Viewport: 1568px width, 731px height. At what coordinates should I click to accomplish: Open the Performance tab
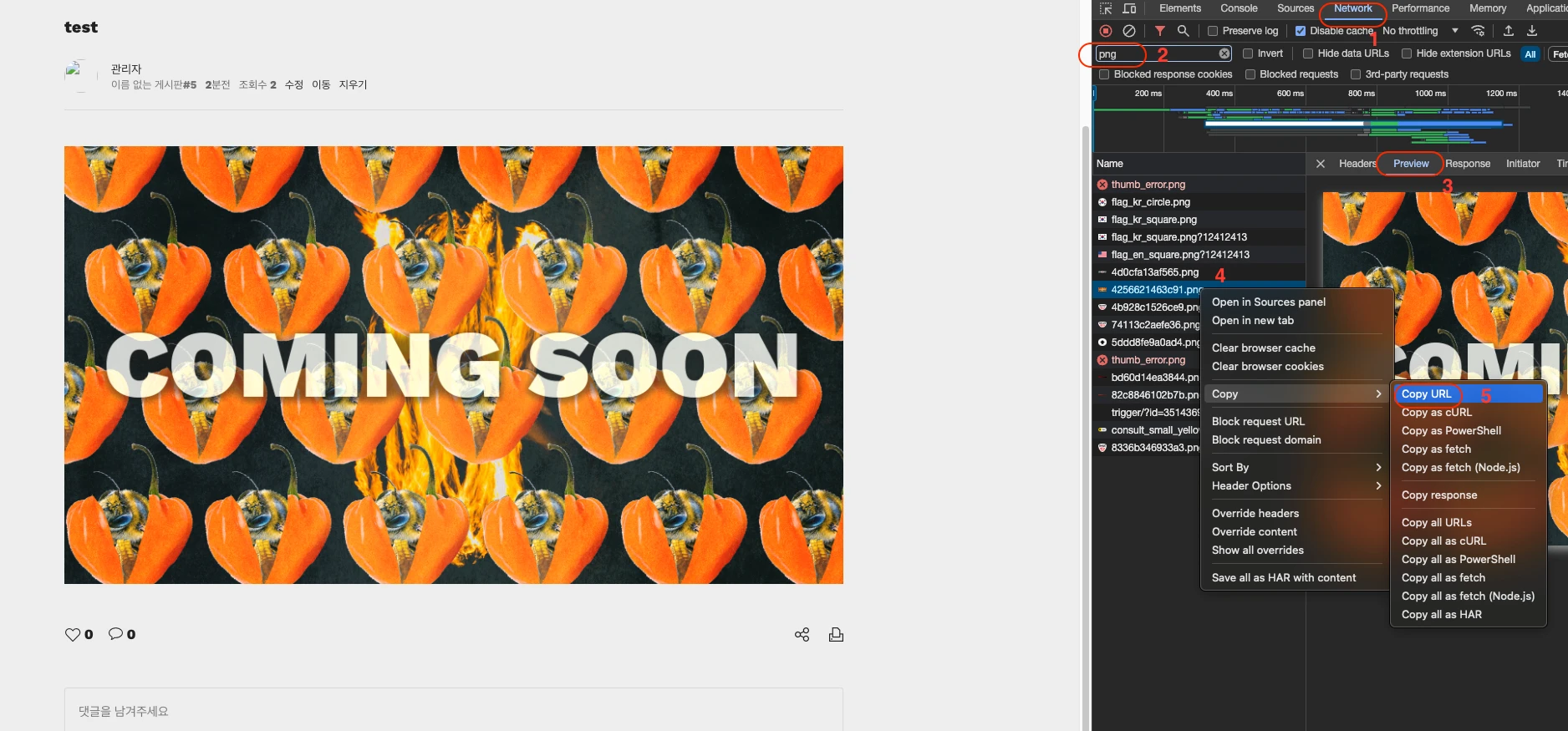point(1421,8)
